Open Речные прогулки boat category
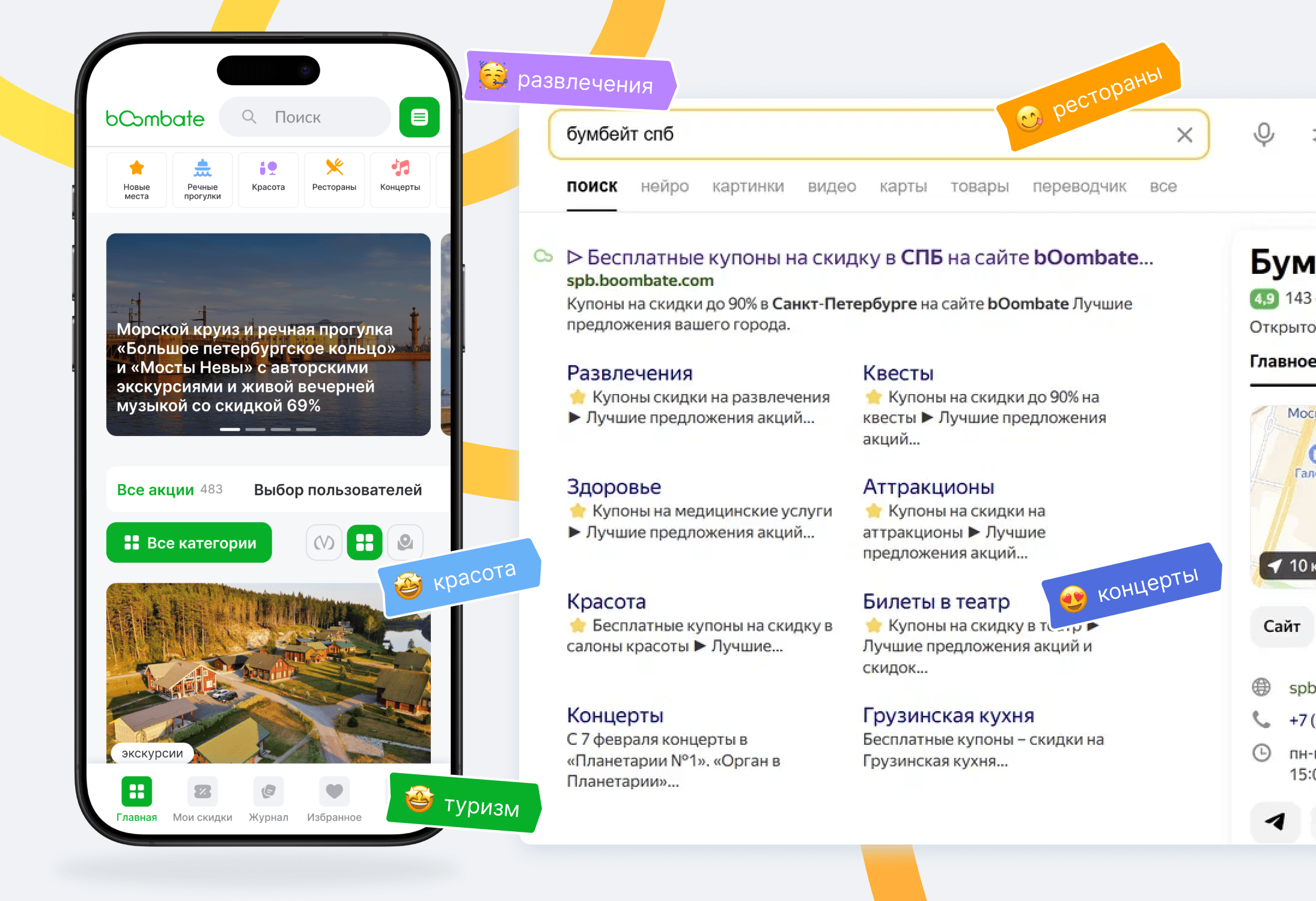Image resolution: width=1316 pixels, height=901 pixels. pyautogui.click(x=203, y=180)
